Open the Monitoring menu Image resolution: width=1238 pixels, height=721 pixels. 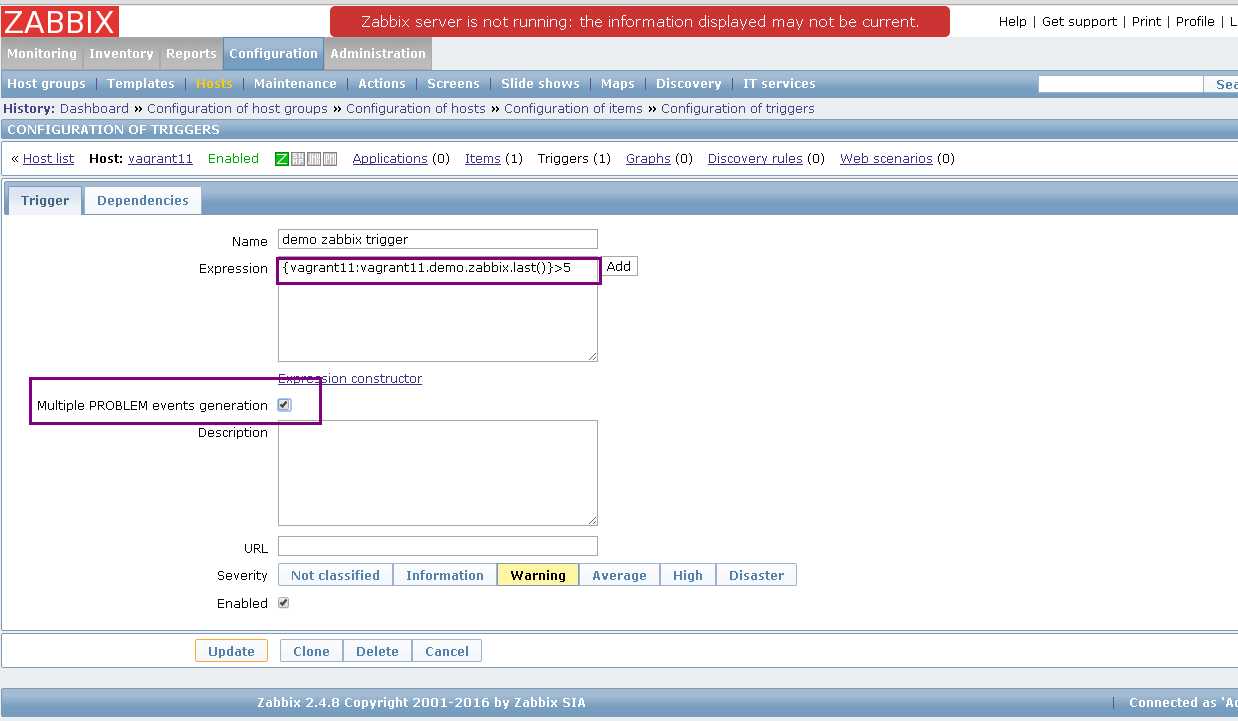pyautogui.click(x=42, y=54)
